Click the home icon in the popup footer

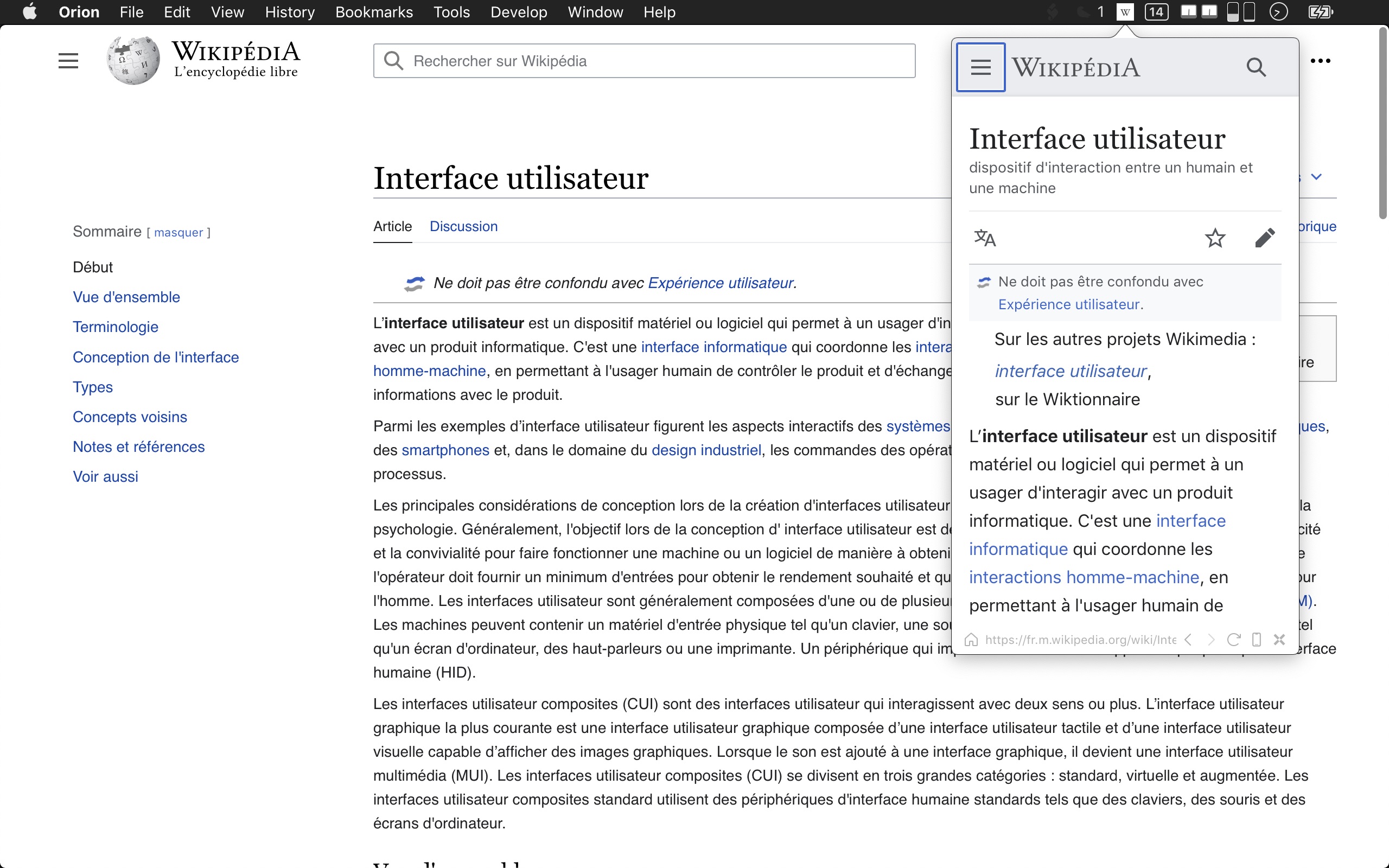(x=971, y=640)
